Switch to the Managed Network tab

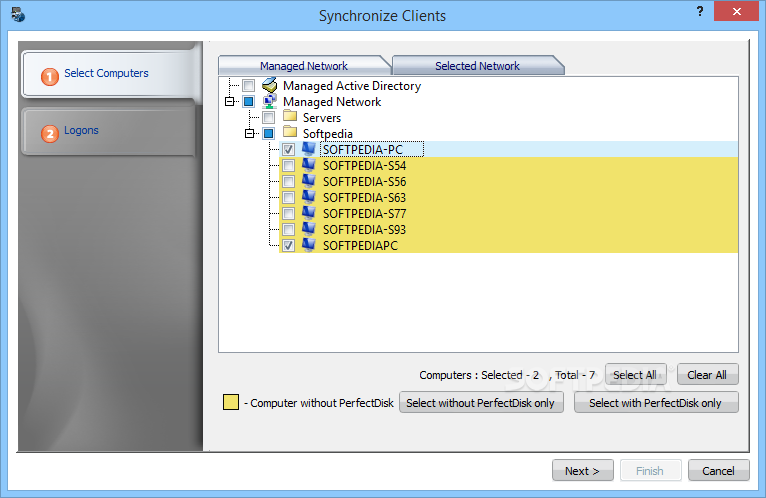pyautogui.click(x=304, y=65)
